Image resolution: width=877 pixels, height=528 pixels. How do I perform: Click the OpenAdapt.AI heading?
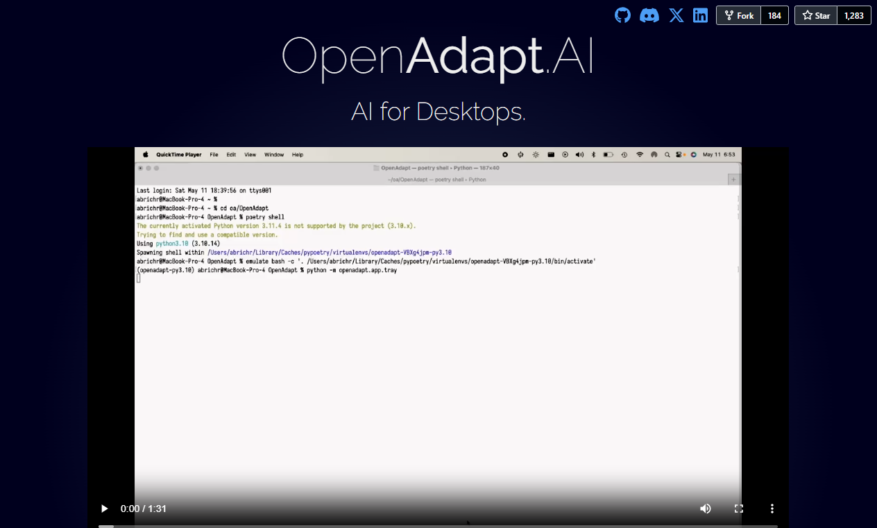[x=437, y=57]
